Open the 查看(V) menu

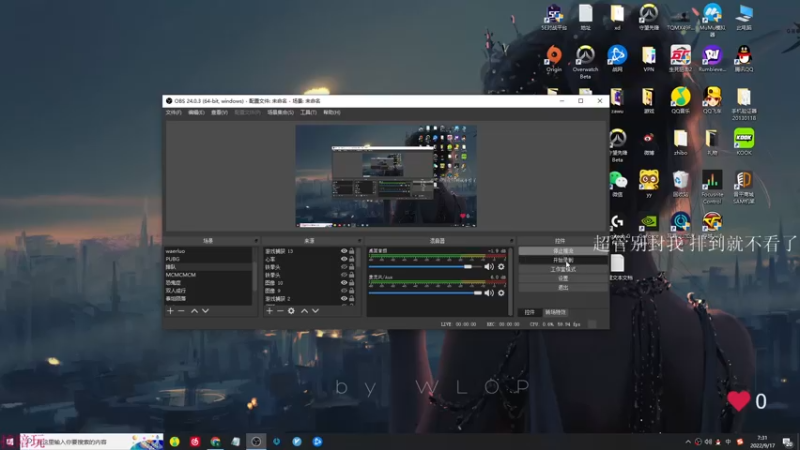point(219,112)
